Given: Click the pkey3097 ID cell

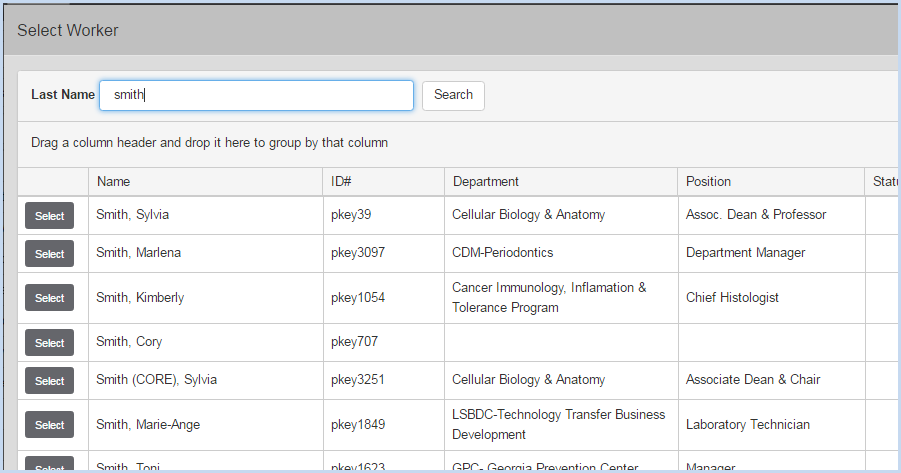Looking at the screenshot, I should point(358,252).
